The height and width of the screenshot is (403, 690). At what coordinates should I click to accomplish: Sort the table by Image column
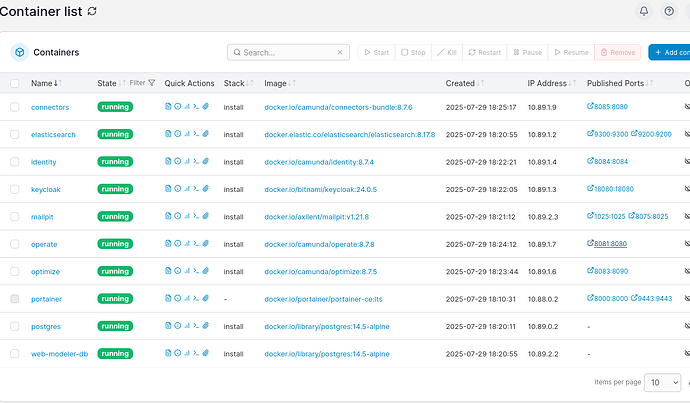click(280, 83)
